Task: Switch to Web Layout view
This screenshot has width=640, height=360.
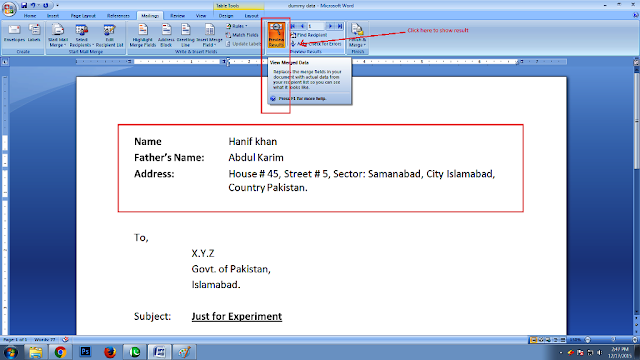Action: point(548,340)
